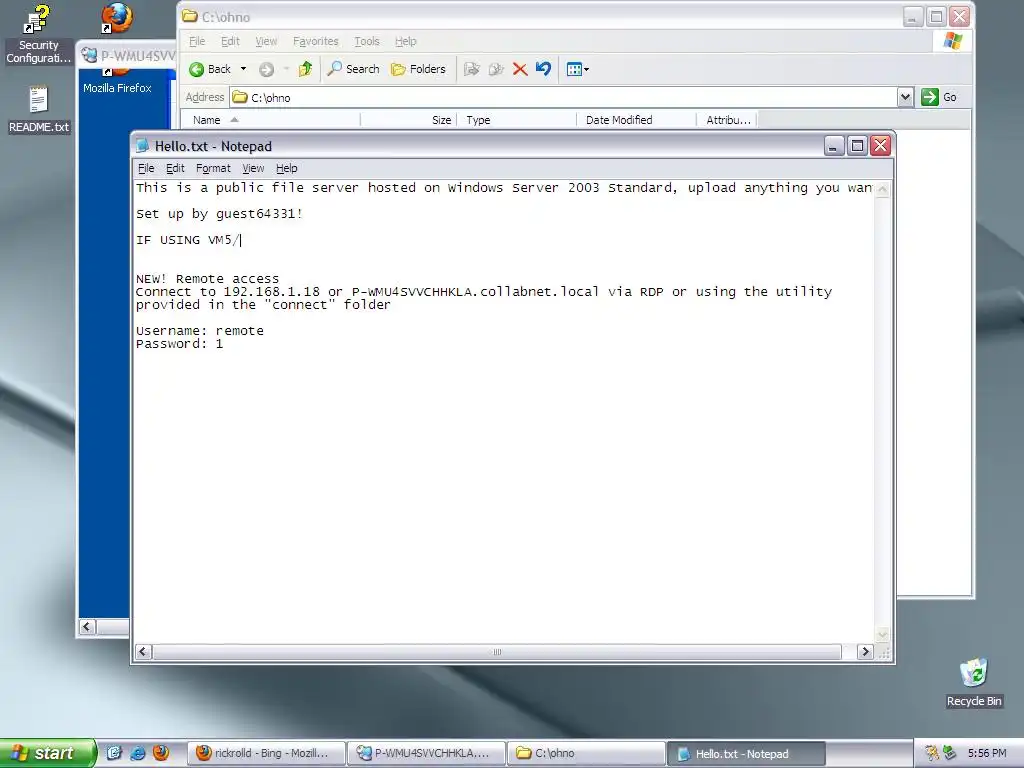The width and height of the screenshot is (1024, 768).
Task: Open Explorer's File menu
Action: point(197,41)
